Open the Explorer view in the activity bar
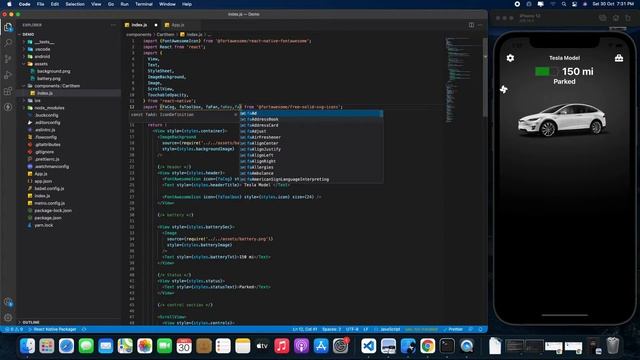The height and width of the screenshot is (360, 640). (8, 27)
